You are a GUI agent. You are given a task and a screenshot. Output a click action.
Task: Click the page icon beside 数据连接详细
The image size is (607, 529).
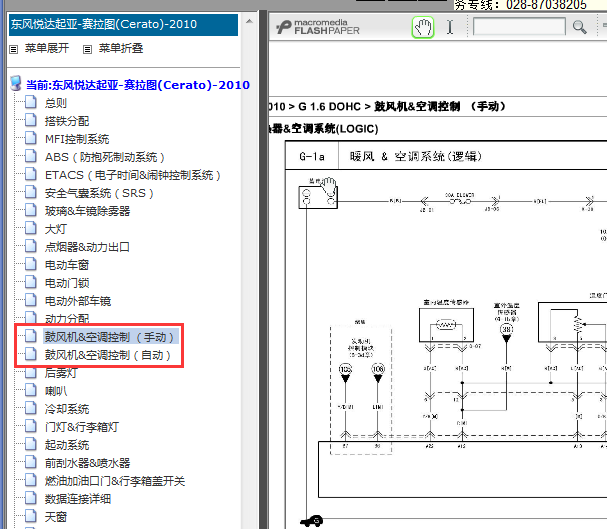tap(31, 498)
